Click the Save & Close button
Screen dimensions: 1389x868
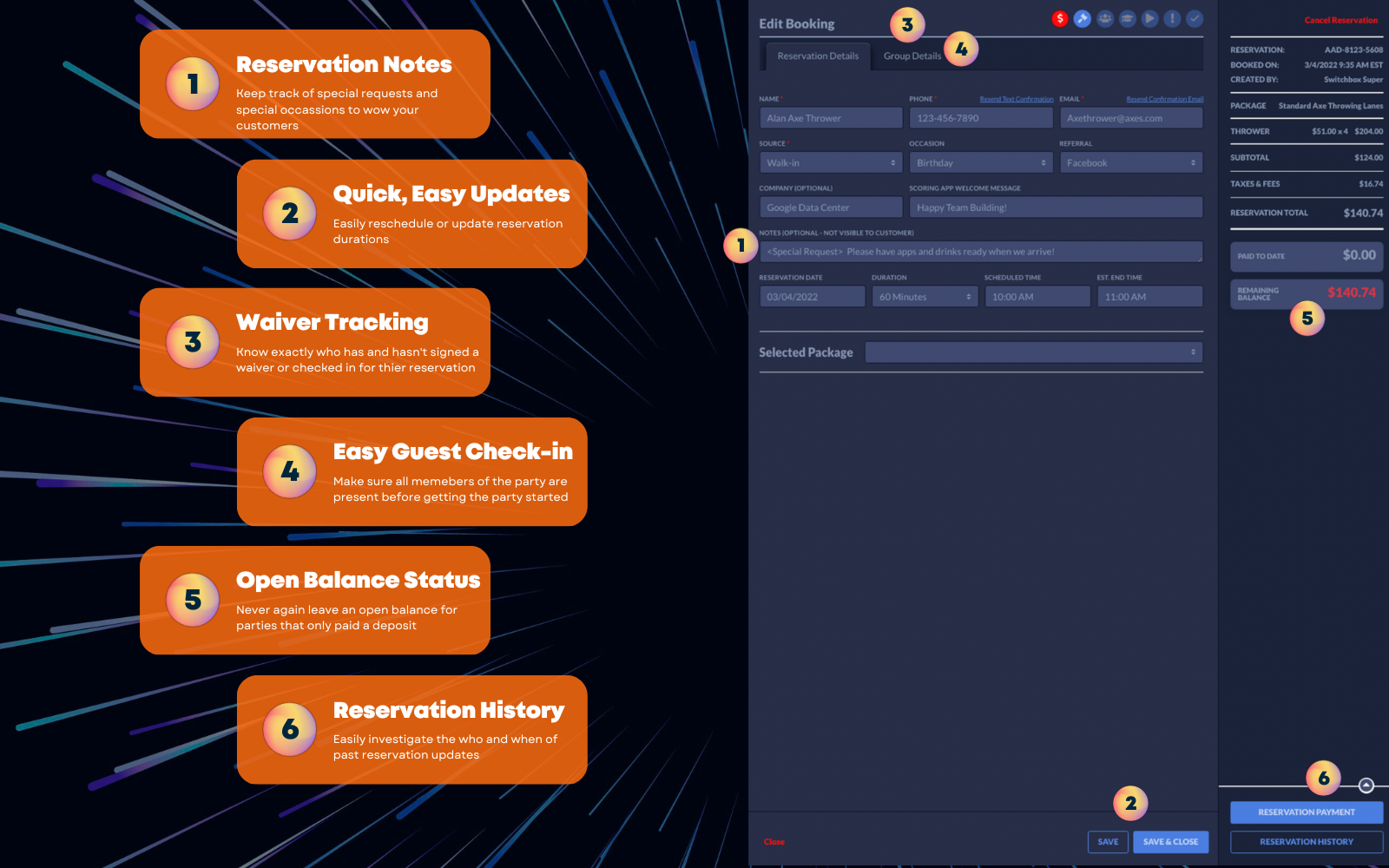click(x=1171, y=842)
